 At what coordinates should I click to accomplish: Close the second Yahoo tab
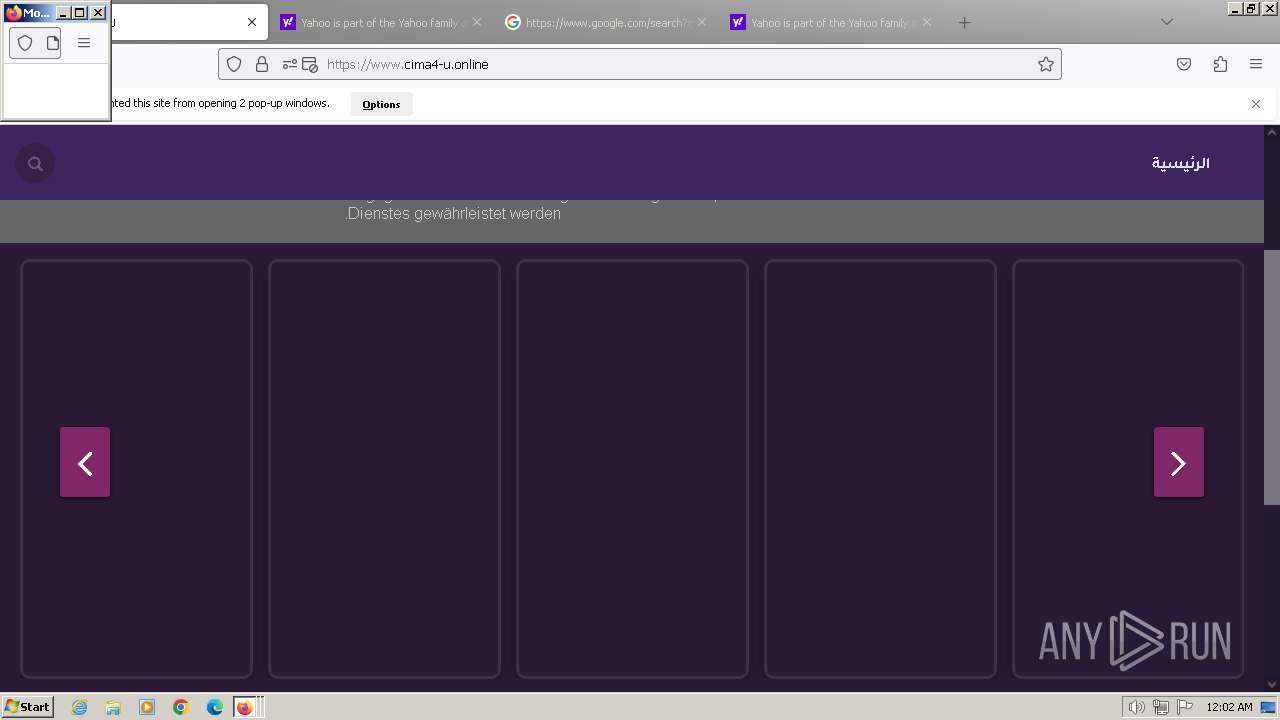pyautogui.click(x=927, y=22)
